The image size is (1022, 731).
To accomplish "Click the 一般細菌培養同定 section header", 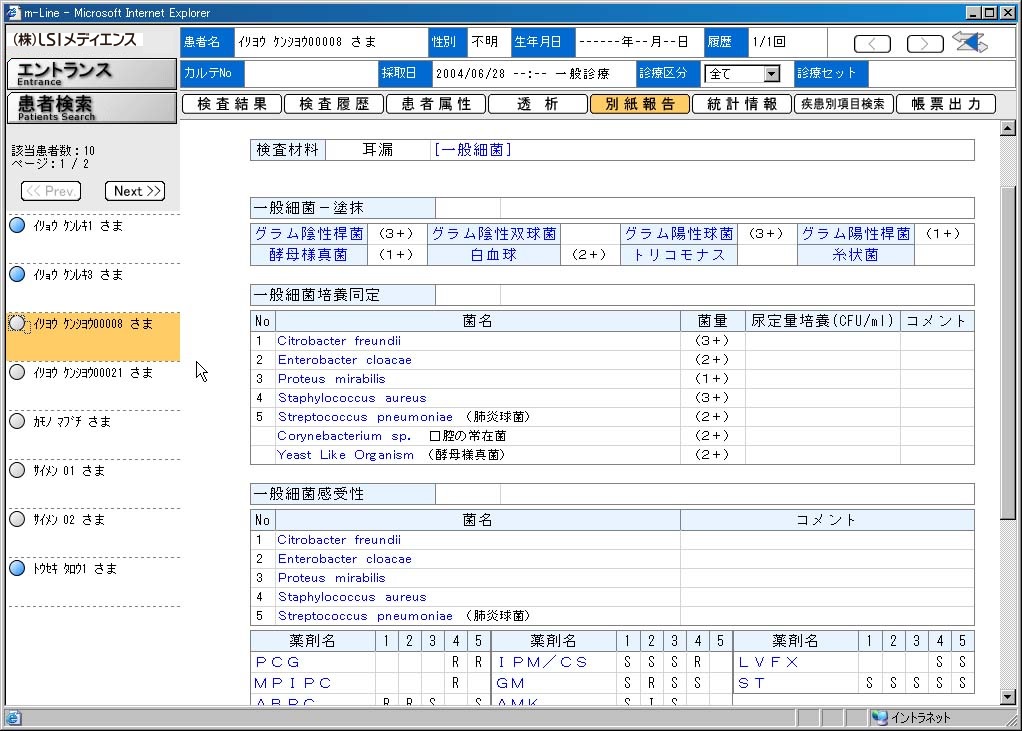I will (x=343, y=295).
